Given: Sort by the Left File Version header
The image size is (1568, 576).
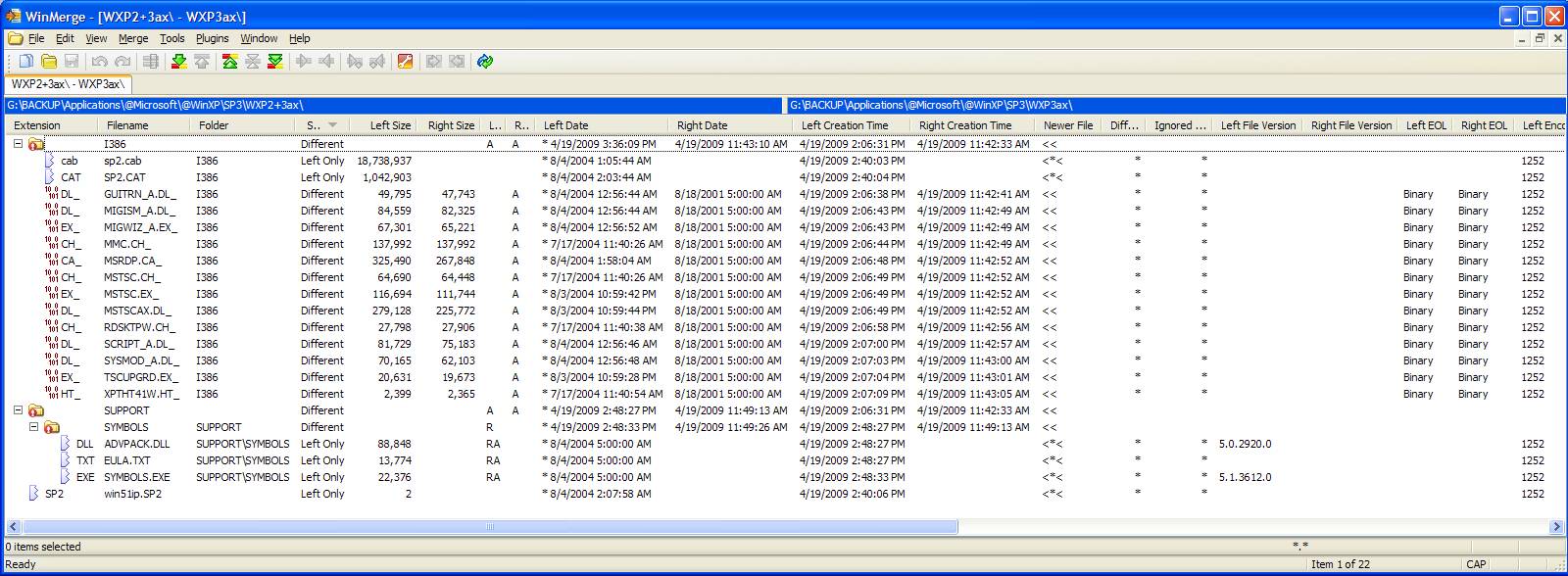Looking at the screenshot, I should 1258,125.
